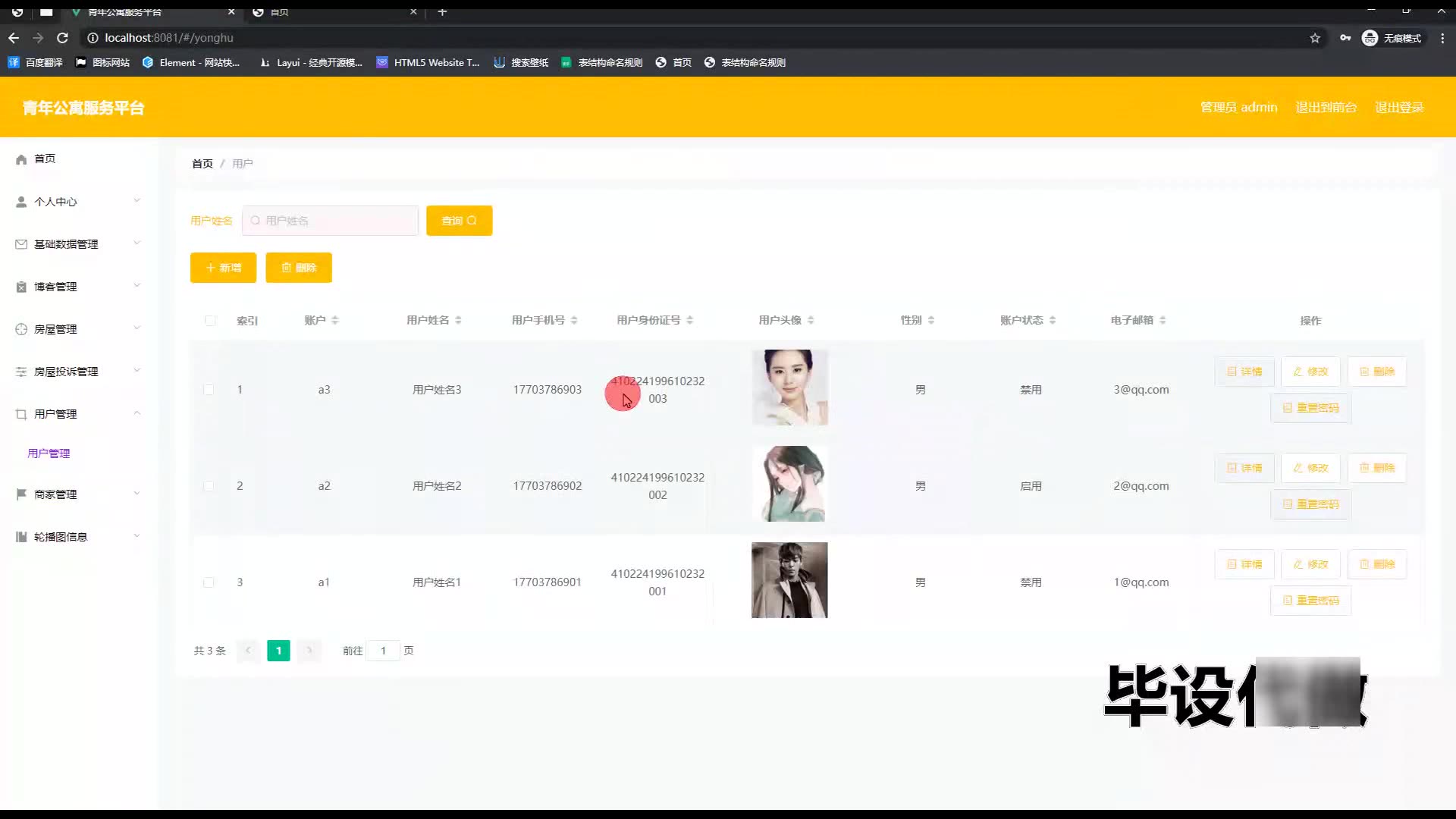Click 重置密码 for user a2
Screen dimensions: 1456x819
point(1310,504)
